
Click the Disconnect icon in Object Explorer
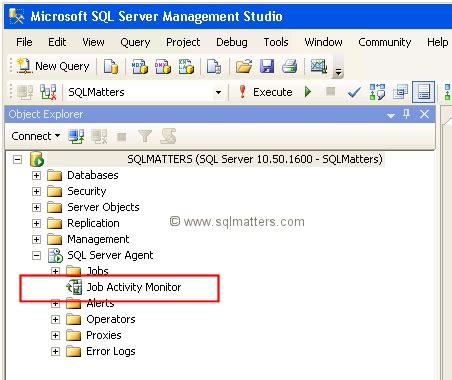point(99,136)
